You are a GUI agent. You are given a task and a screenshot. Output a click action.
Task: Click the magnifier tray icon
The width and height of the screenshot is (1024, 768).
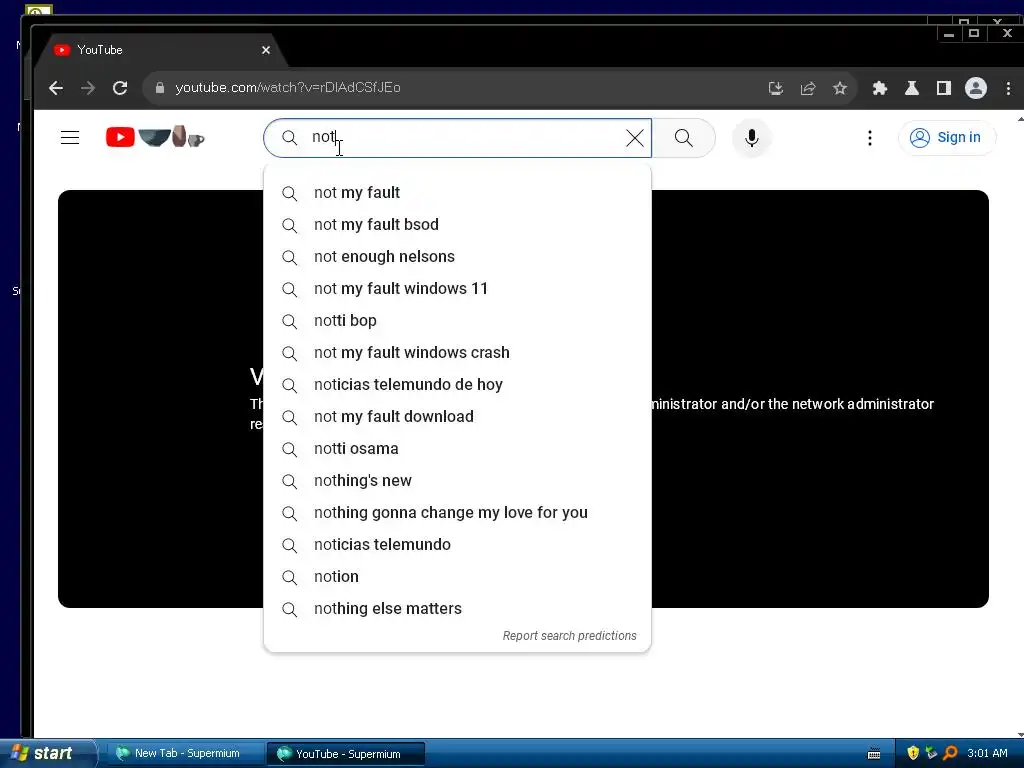[950, 753]
